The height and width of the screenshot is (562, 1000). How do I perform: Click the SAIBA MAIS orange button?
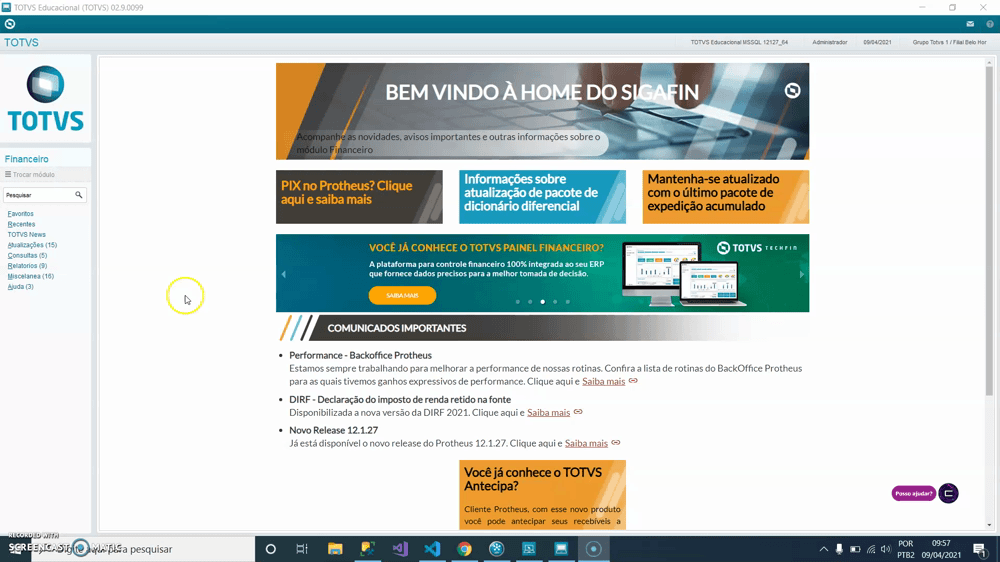click(x=402, y=295)
